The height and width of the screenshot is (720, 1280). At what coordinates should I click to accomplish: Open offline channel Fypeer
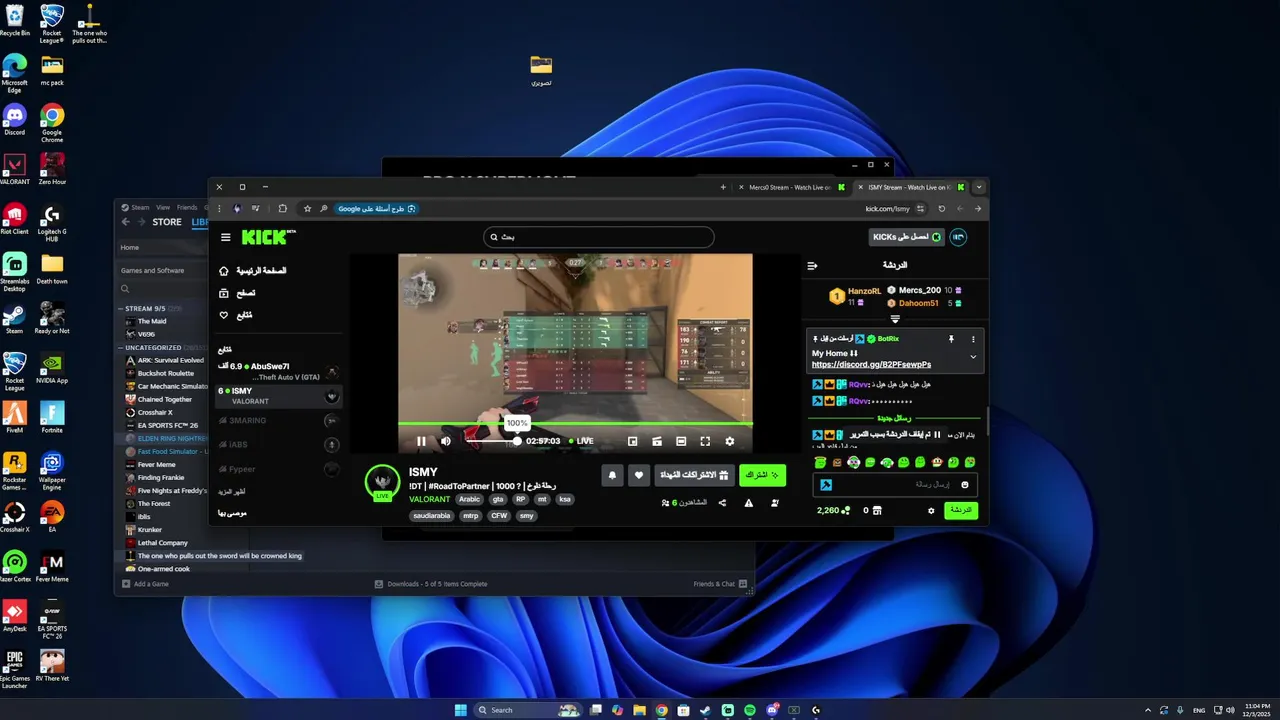pos(278,468)
